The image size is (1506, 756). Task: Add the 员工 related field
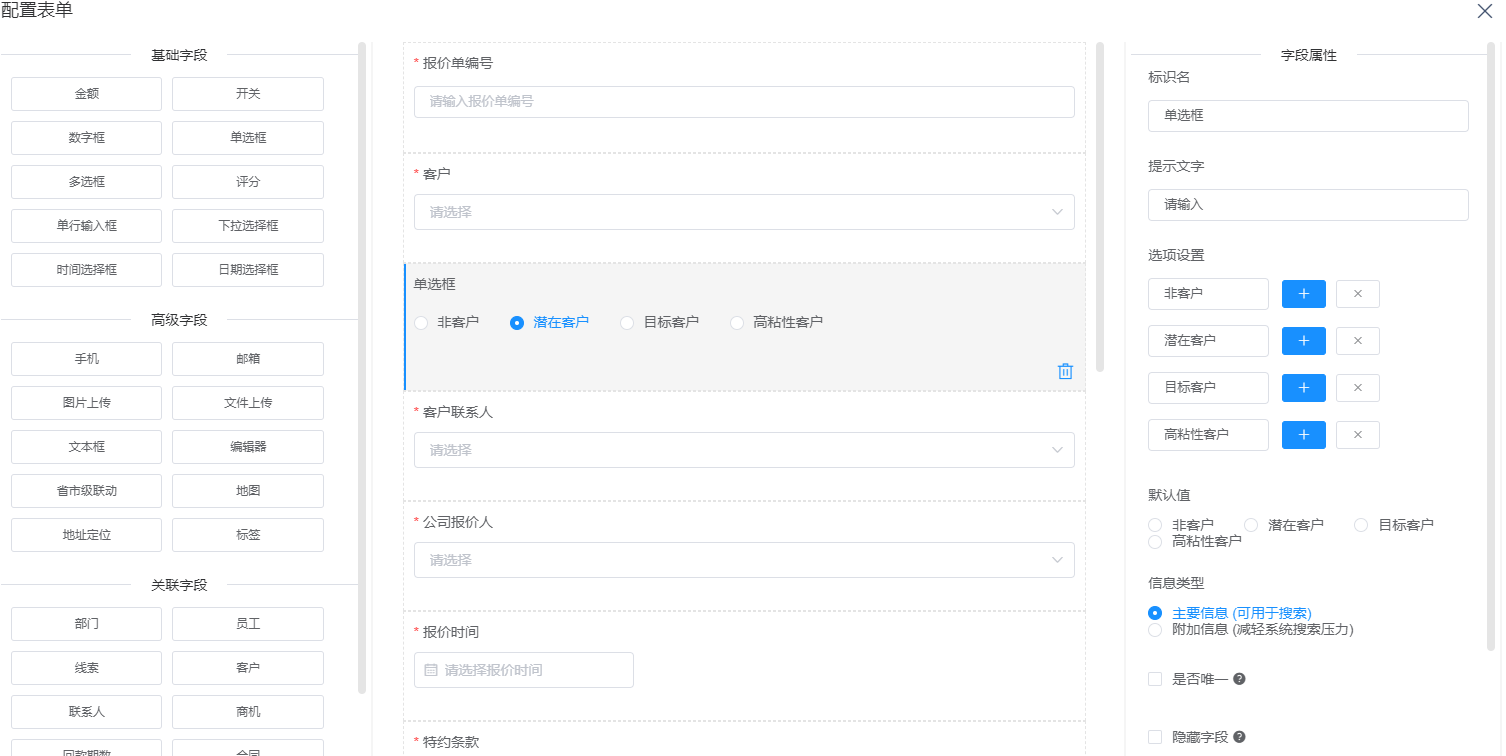(x=248, y=624)
